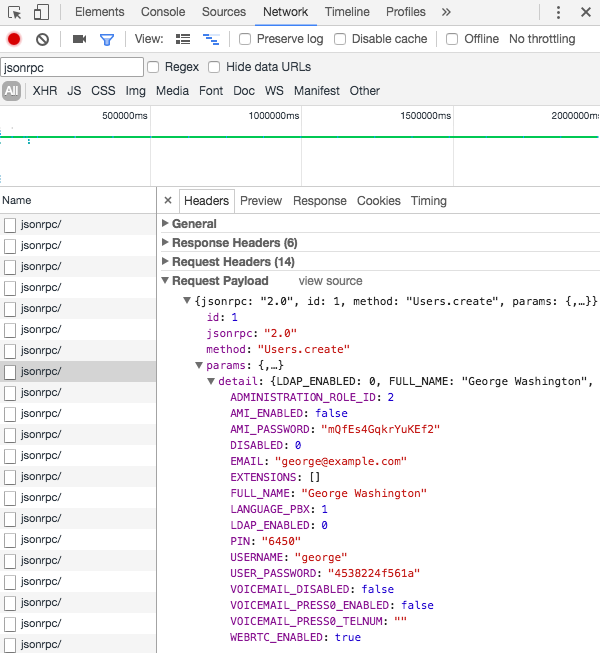Select the Network tab
Screen dimensions: 600x653
(x=285, y=12)
